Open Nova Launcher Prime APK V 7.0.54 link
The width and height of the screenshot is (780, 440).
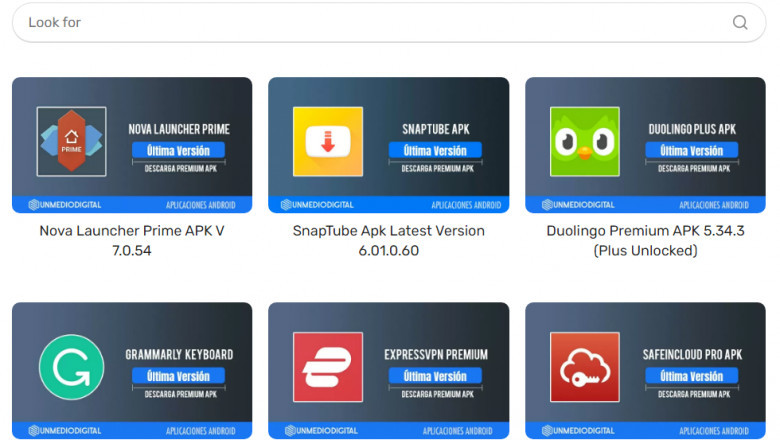(132, 241)
